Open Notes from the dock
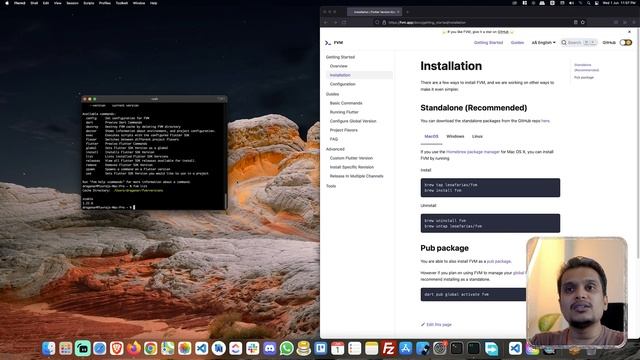 [x=371, y=348]
